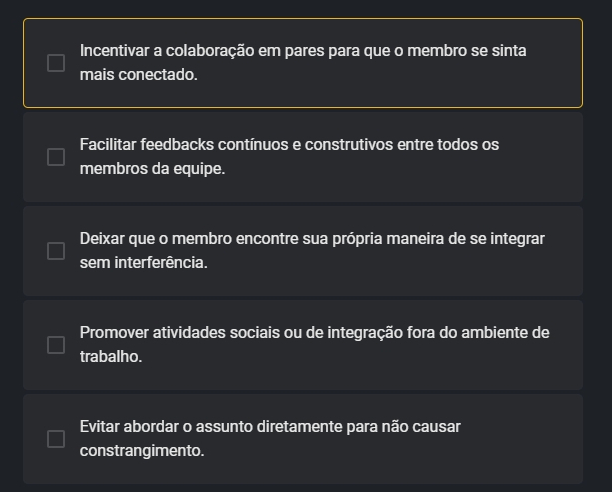
Task: Click the word 'diretamente' in the fifth option
Action: click(299, 427)
